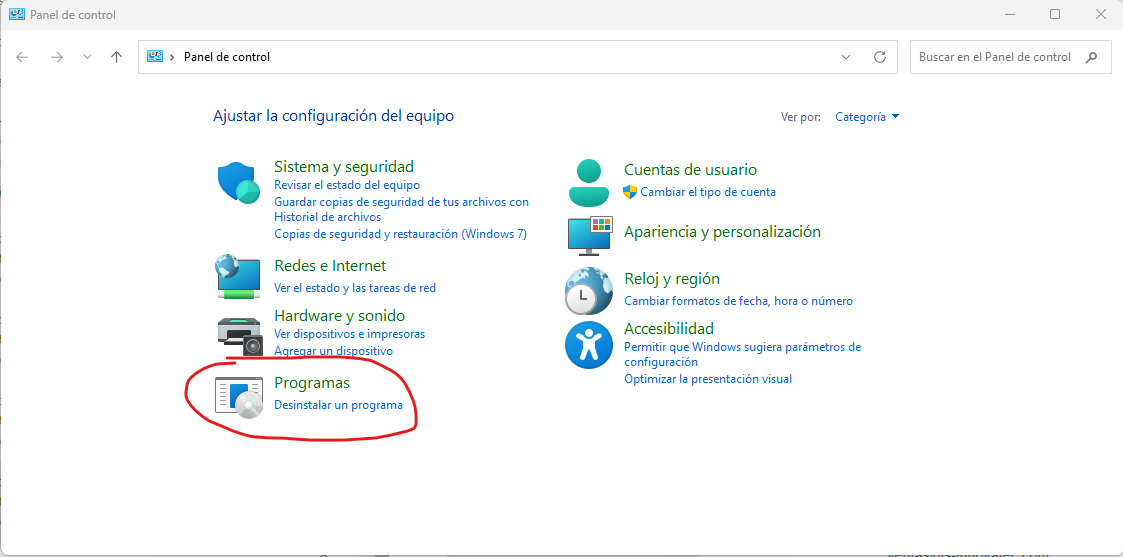Open Accesibilidad category heading

pyautogui.click(x=669, y=329)
